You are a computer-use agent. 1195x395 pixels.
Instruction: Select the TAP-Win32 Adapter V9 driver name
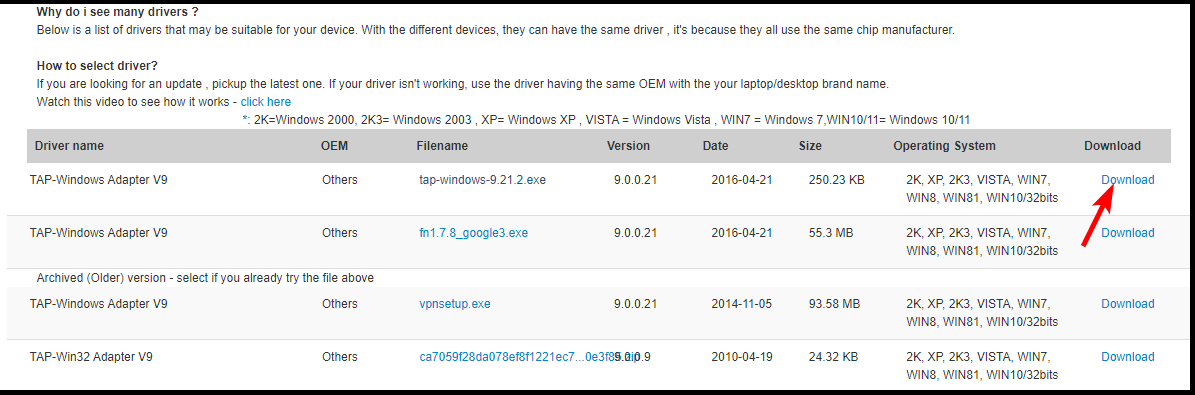92,356
